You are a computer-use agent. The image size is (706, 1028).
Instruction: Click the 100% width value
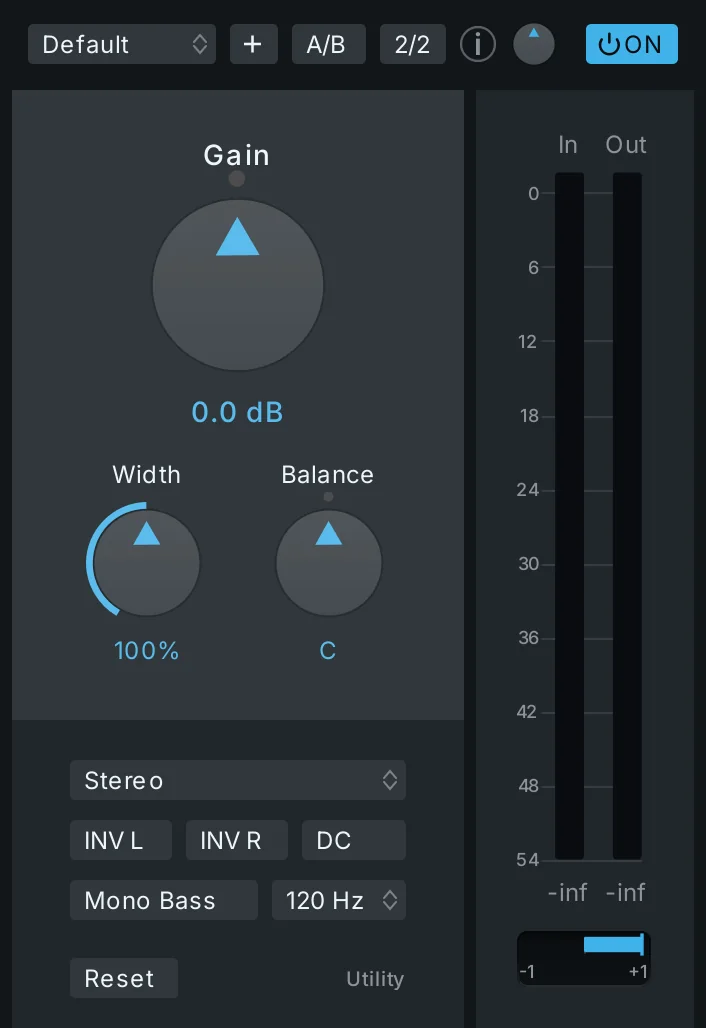click(x=146, y=650)
